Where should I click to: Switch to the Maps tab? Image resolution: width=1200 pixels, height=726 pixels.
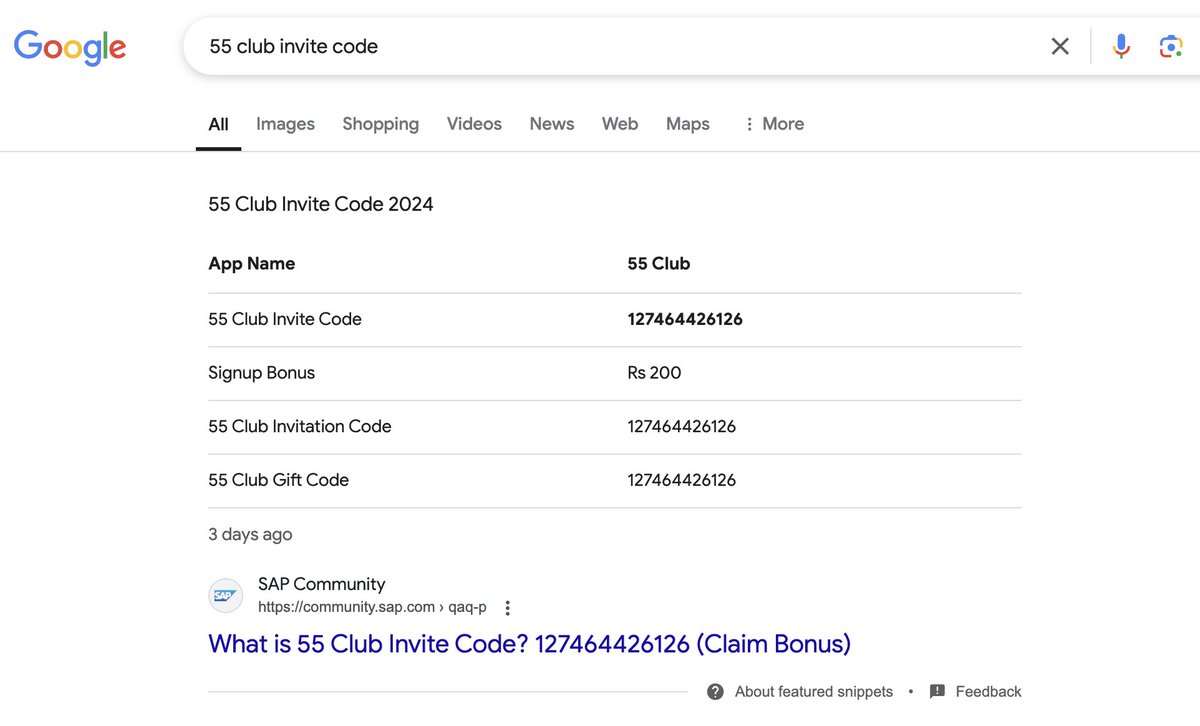coord(688,124)
